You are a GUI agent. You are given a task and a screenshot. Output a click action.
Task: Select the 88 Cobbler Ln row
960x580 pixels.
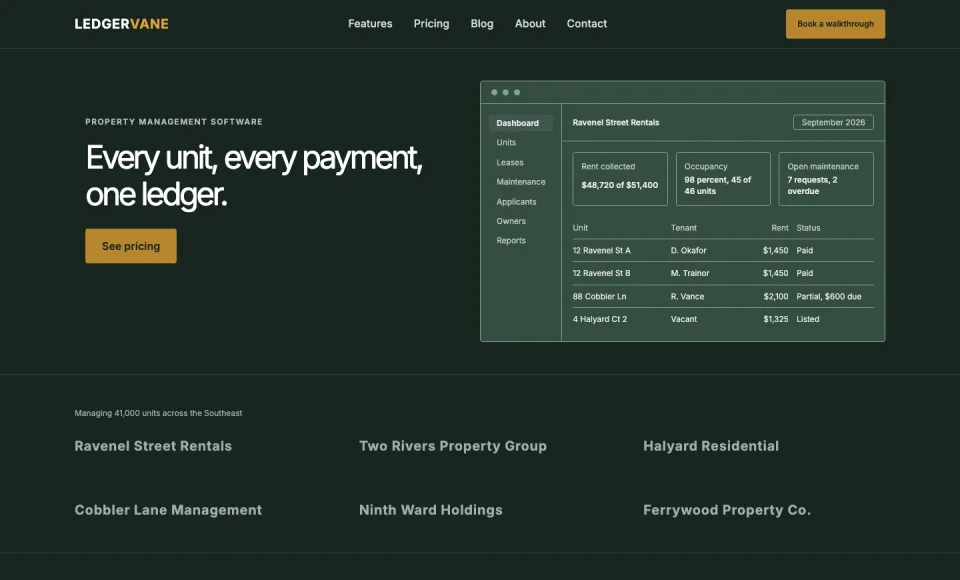723,296
